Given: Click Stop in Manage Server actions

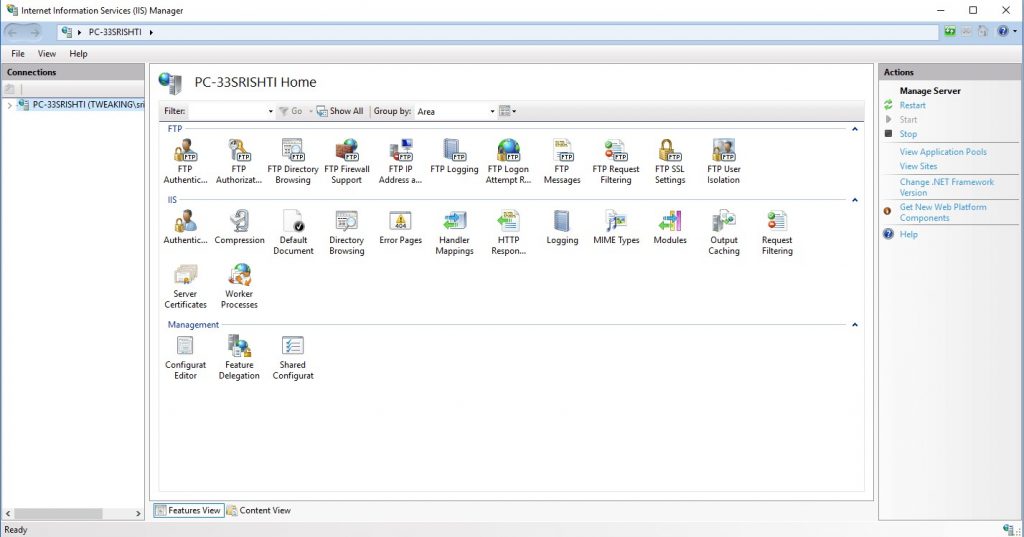Looking at the screenshot, I should (x=908, y=134).
